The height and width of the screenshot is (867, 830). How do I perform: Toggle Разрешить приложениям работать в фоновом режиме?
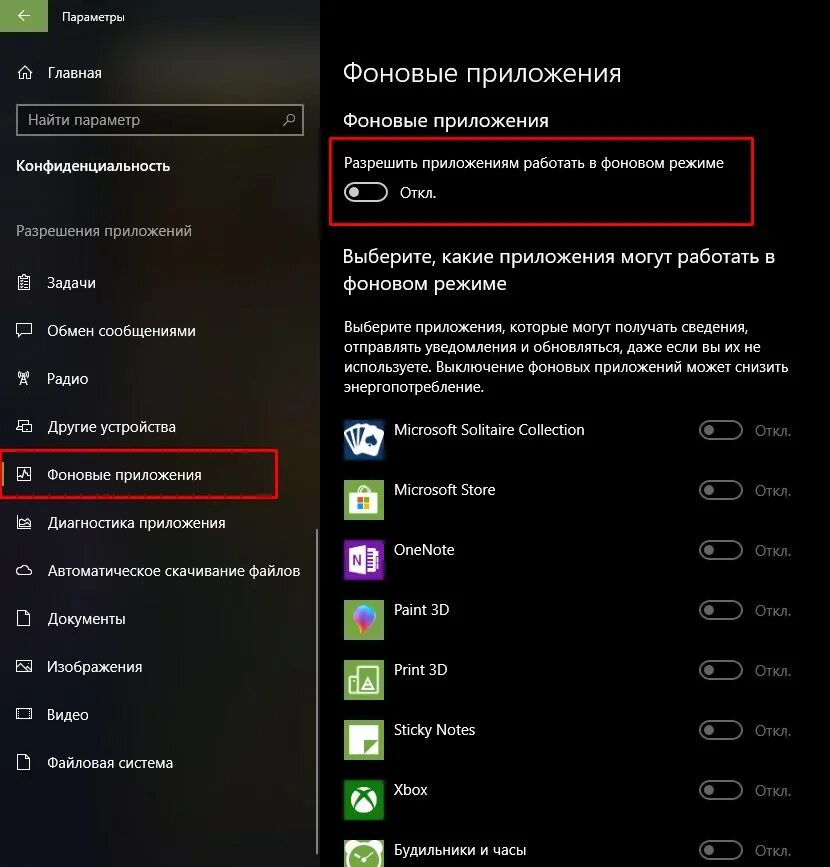click(366, 192)
